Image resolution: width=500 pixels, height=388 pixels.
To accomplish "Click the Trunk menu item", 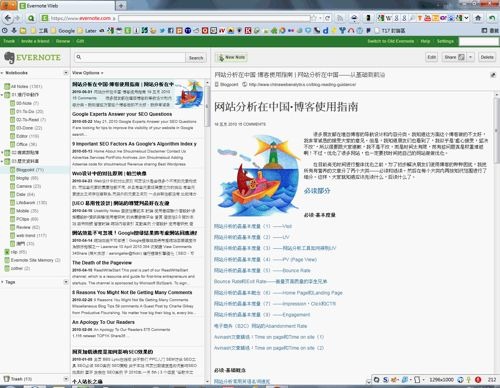I will pyautogui.click(x=9, y=41).
